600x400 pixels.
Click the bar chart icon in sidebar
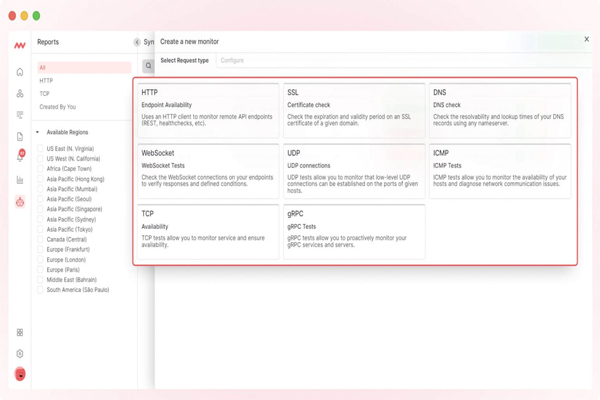(x=20, y=180)
